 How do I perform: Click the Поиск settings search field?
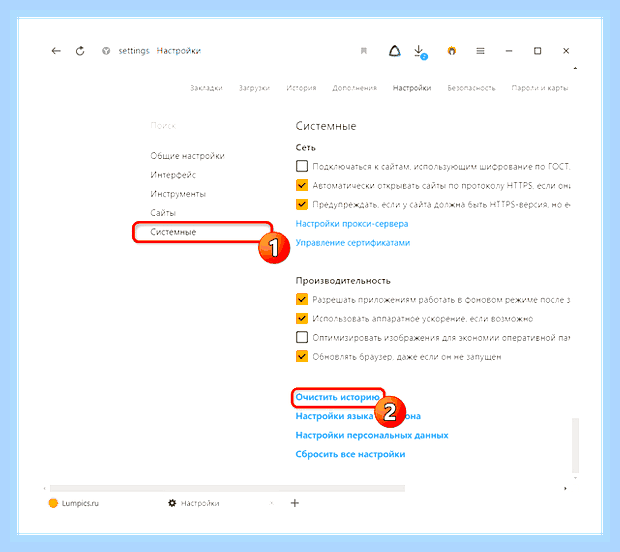pyautogui.click(x=163, y=126)
